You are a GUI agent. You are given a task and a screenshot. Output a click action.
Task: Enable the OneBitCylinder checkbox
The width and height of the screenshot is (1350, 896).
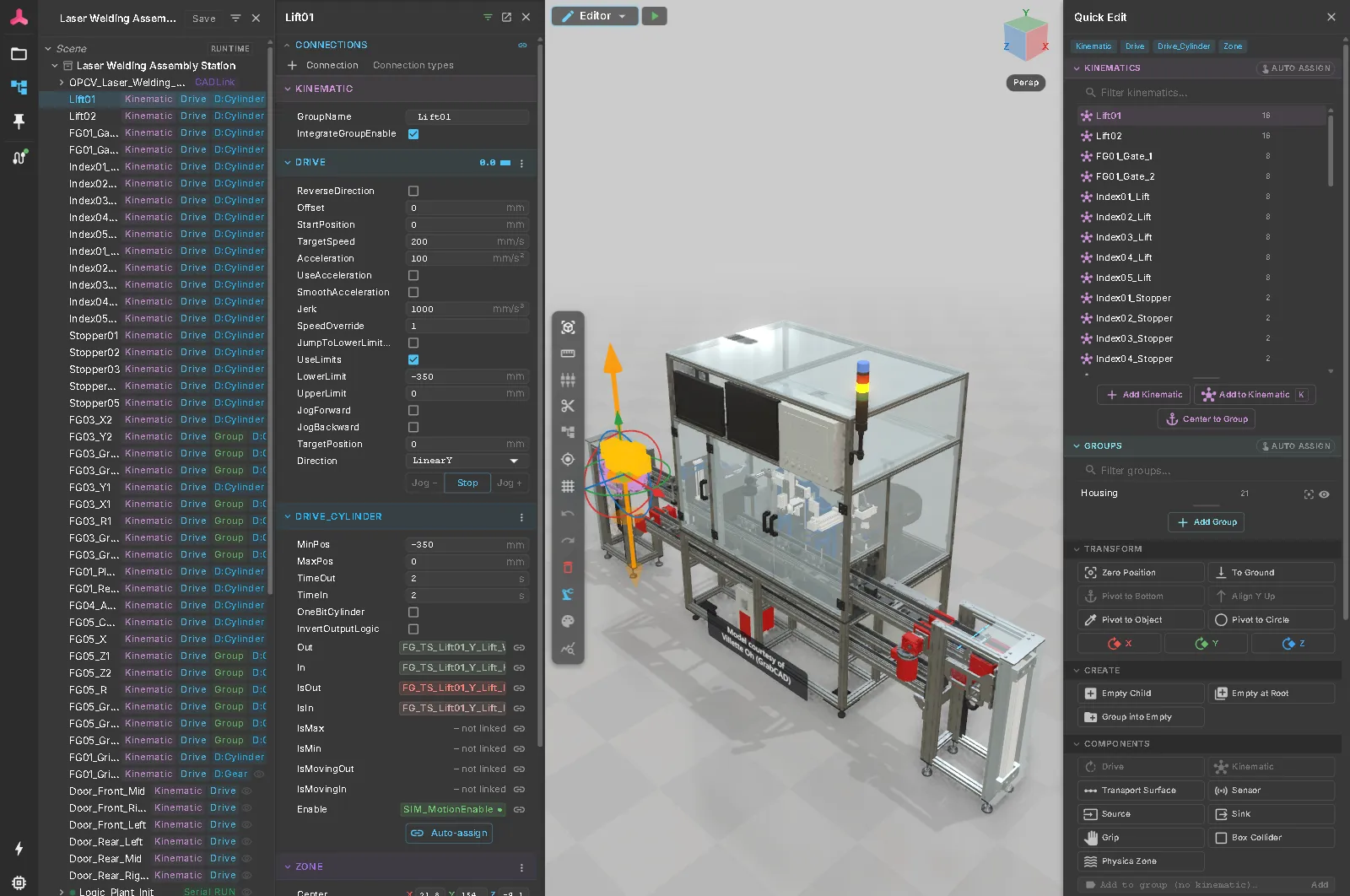coord(413,613)
